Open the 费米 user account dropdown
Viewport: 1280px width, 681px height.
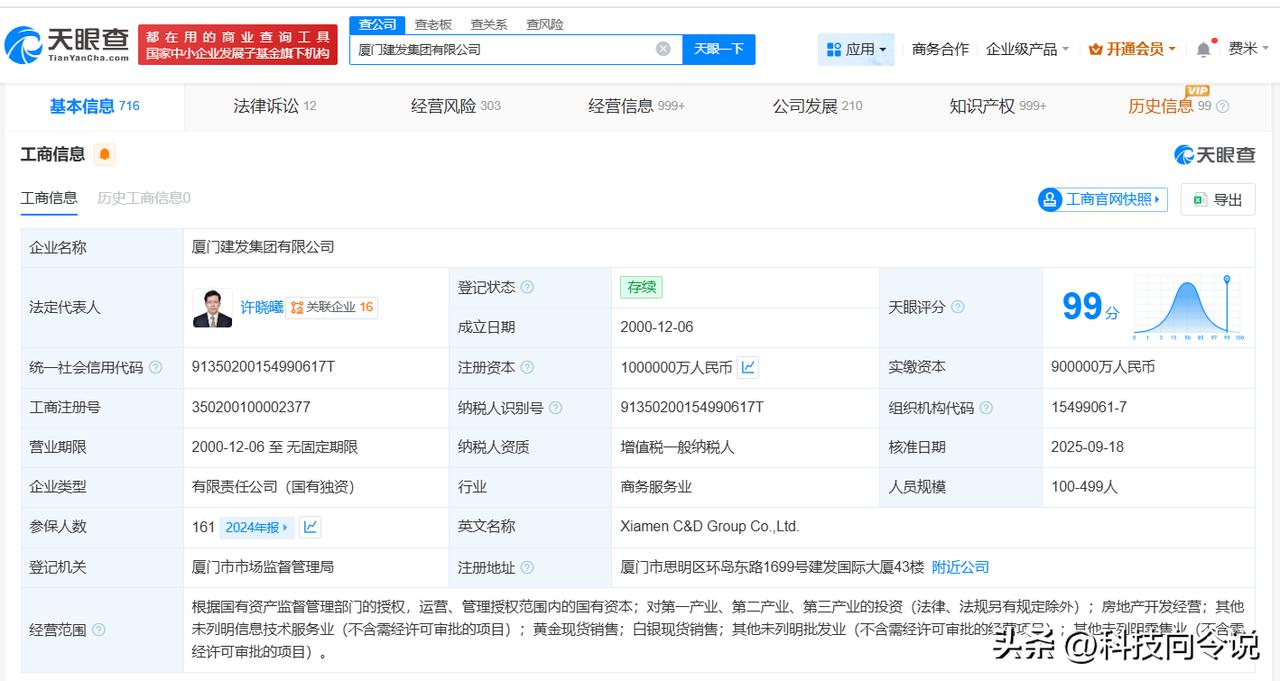(x=1248, y=49)
